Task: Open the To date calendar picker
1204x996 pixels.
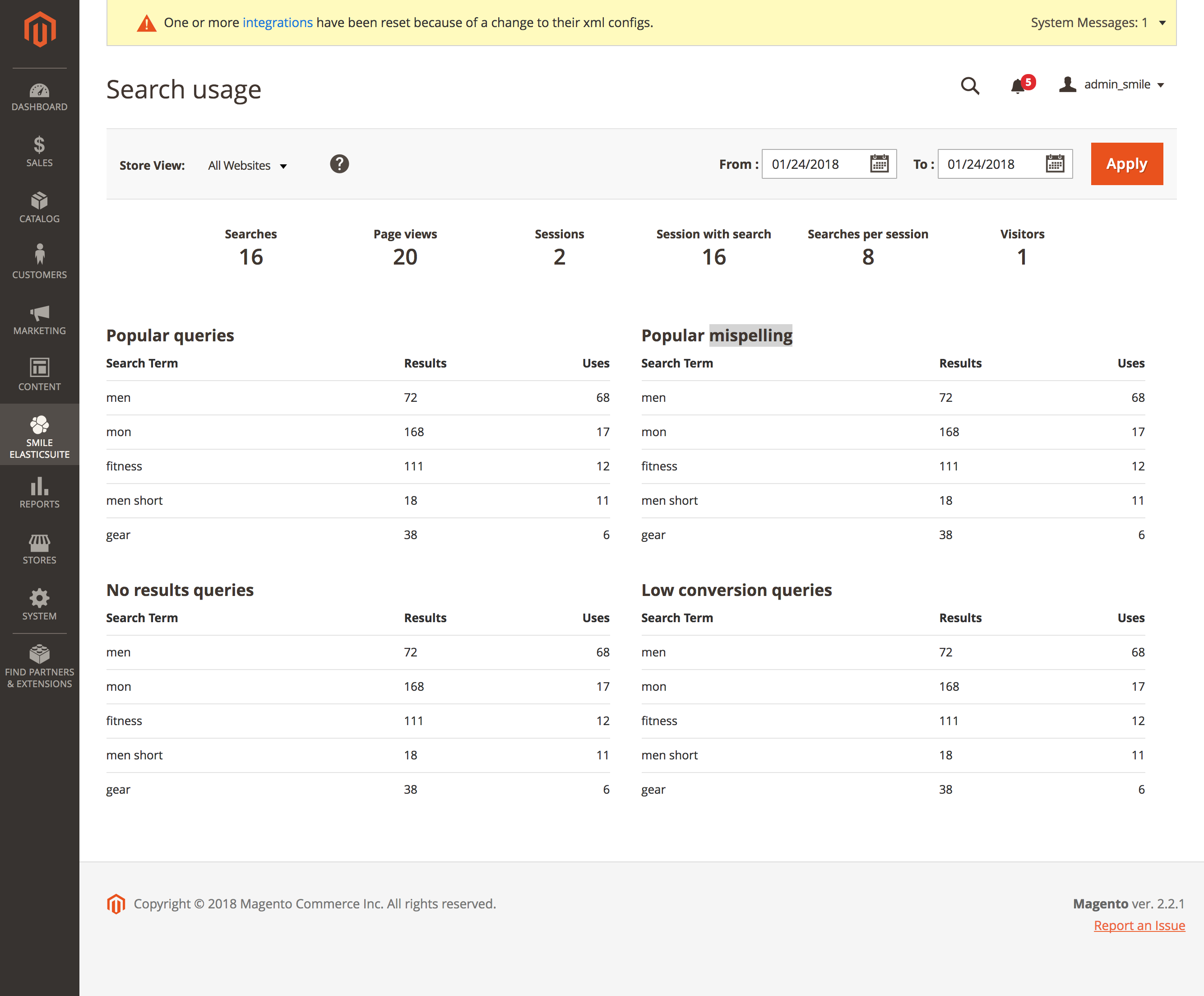Action: [x=1055, y=164]
